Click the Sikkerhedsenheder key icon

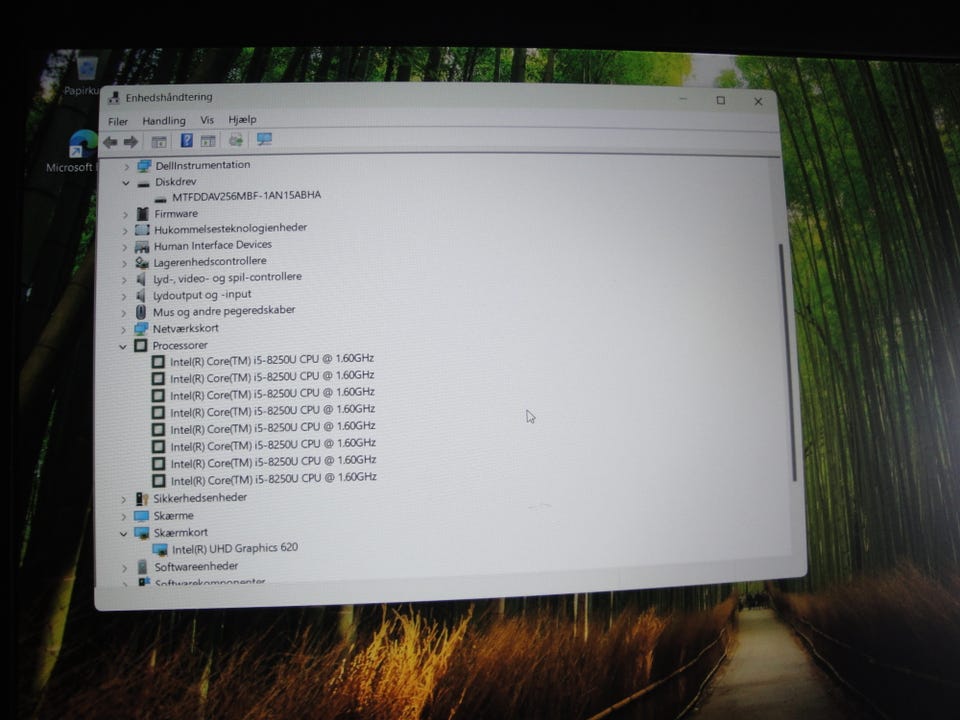[141, 499]
